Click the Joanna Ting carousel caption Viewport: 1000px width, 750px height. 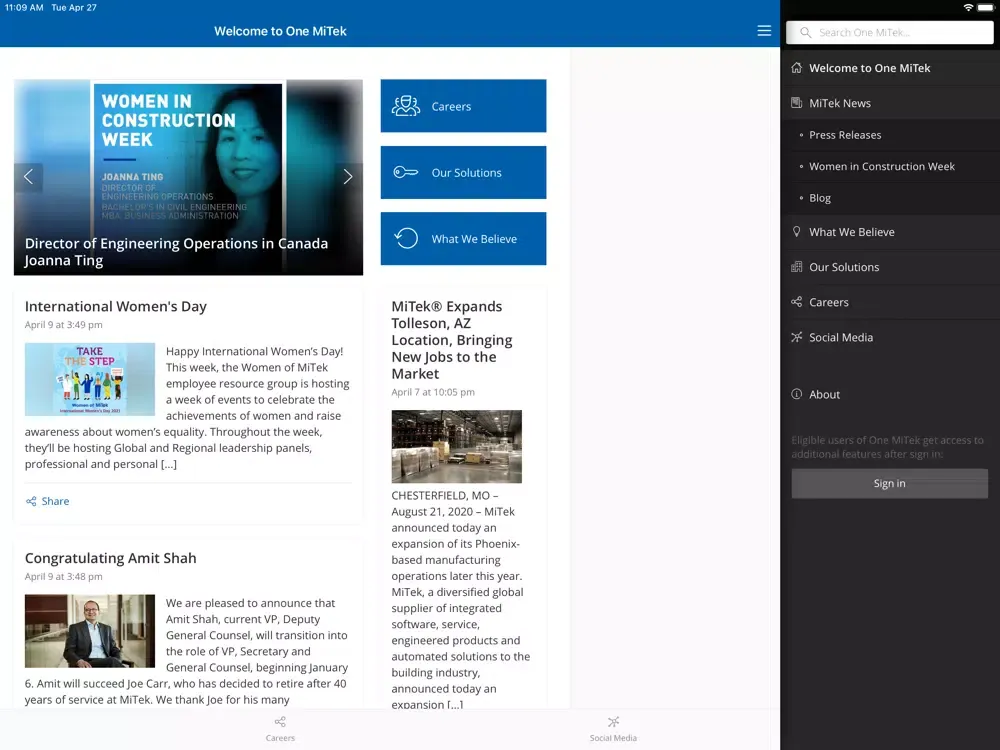point(176,252)
